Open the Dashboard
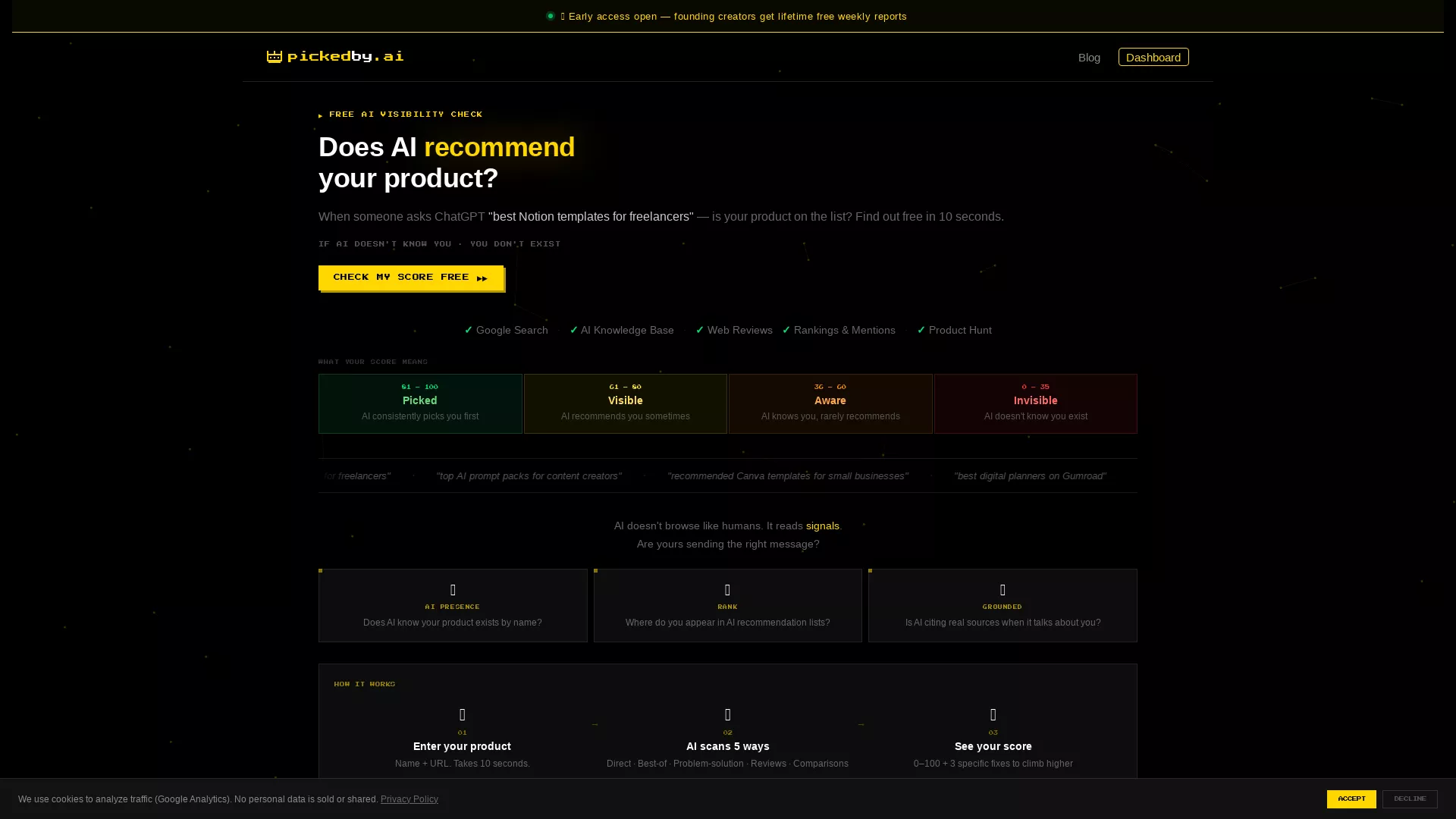The width and height of the screenshot is (1456, 819). point(1153,57)
